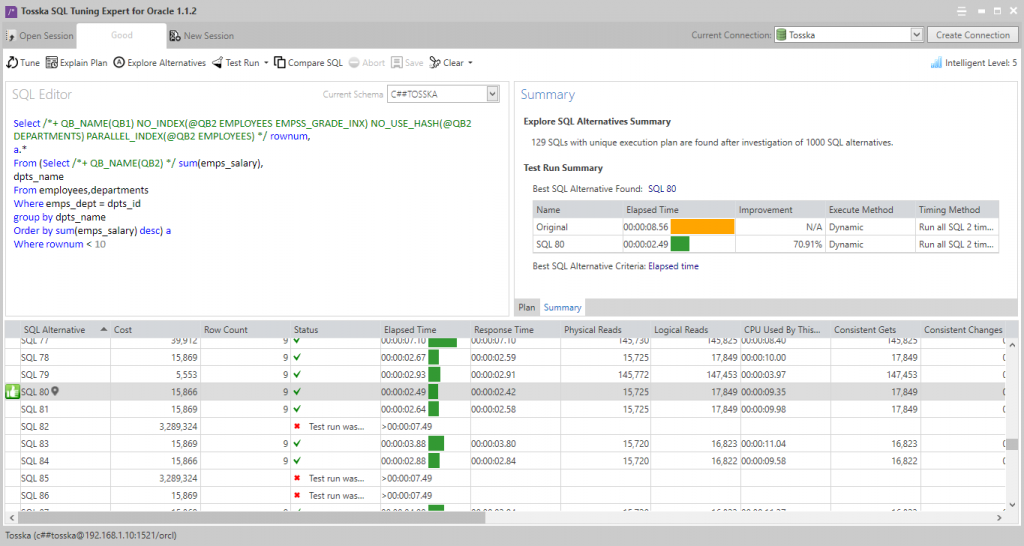Open the title bar hamburger menu

tap(961, 11)
